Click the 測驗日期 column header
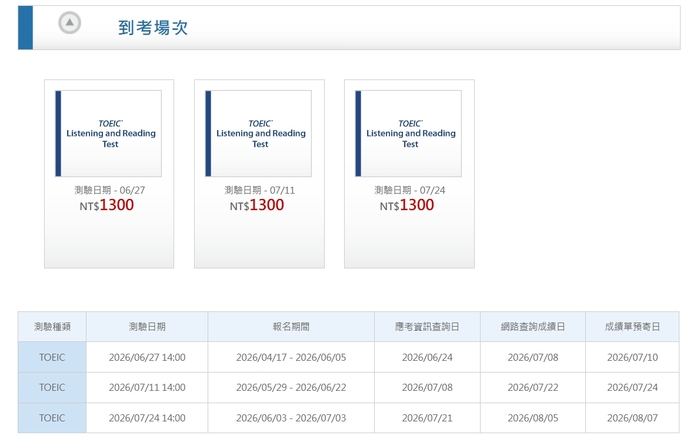The image size is (700, 442). pos(147,327)
